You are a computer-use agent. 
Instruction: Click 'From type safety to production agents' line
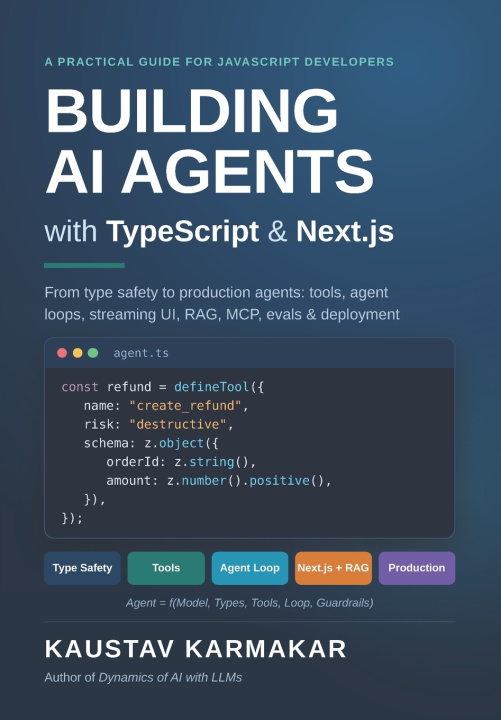pyautogui.click(x=216, y=292)
